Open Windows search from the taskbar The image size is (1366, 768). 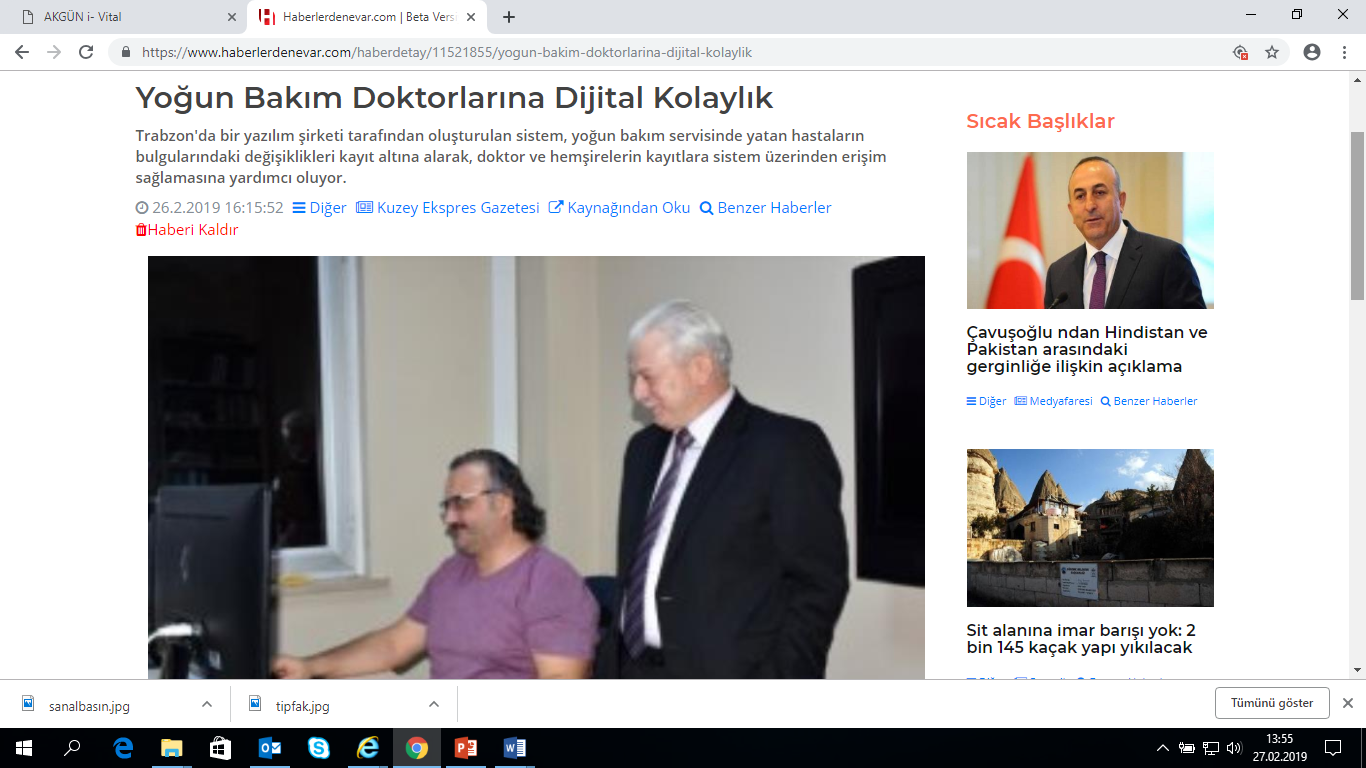tap(72, 748)
